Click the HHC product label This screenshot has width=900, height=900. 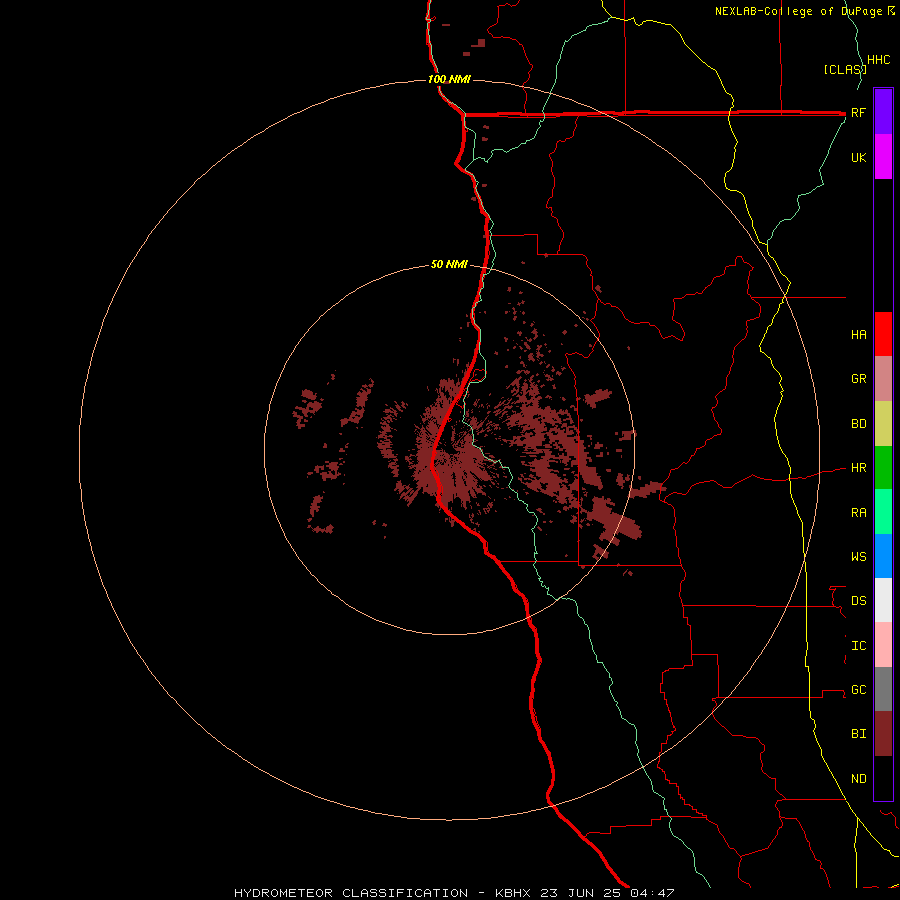coord(879,60)
